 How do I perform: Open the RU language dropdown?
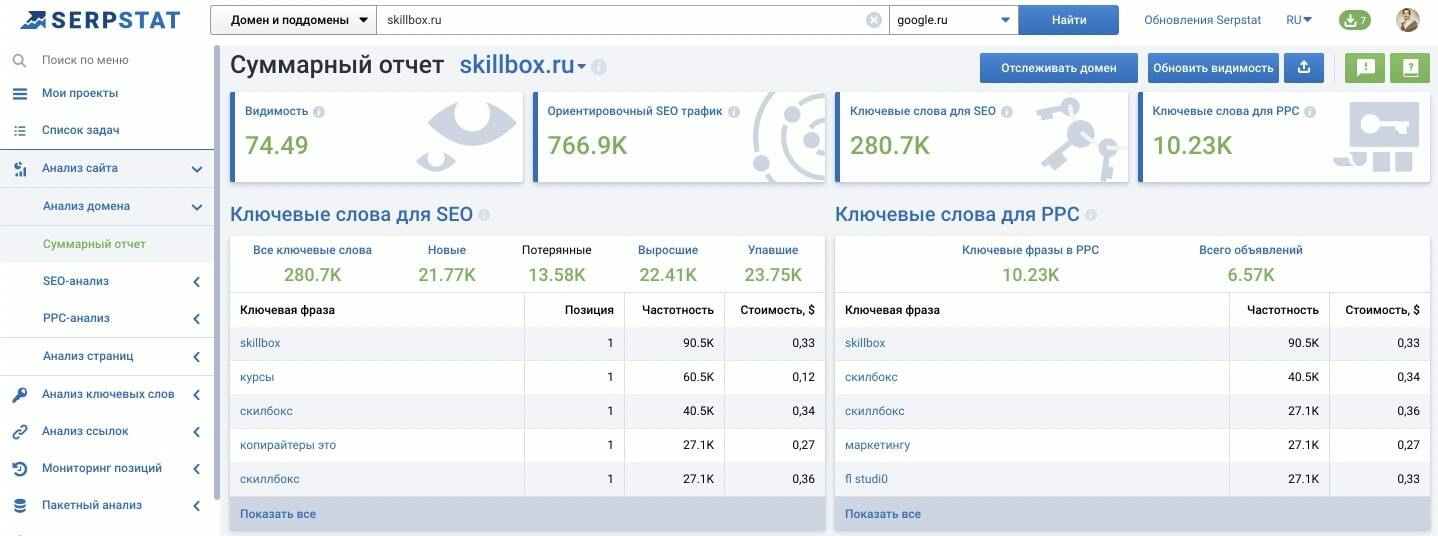1299,20
